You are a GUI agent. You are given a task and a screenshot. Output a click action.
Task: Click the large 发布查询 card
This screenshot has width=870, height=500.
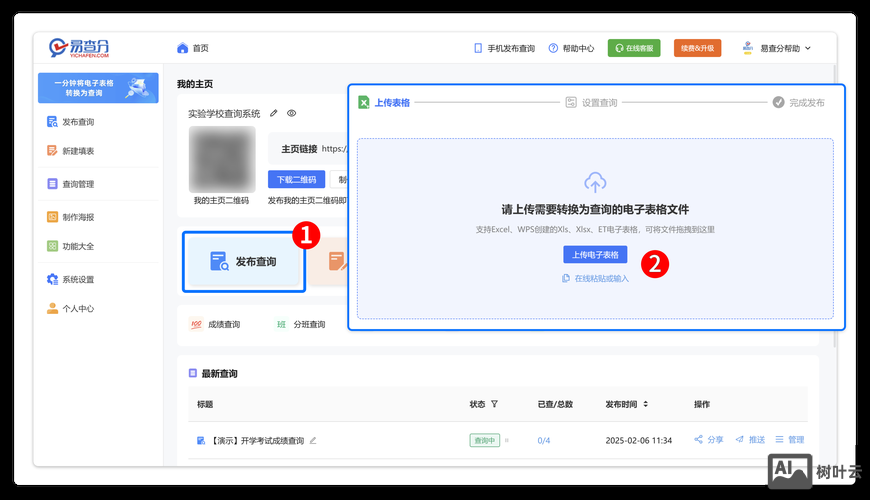(x=244, y=261)
